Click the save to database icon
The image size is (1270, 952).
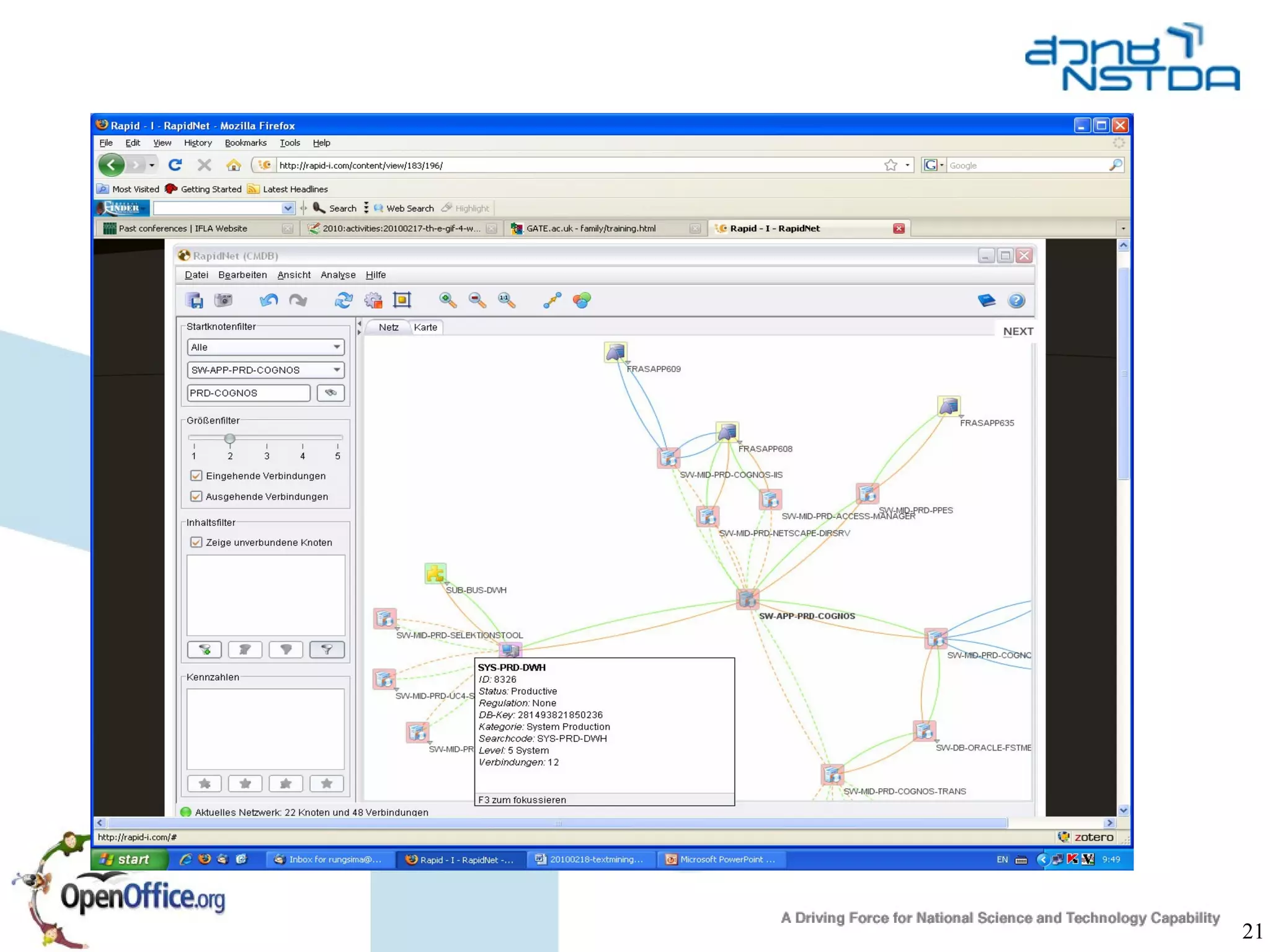click(x=195, y=301)
